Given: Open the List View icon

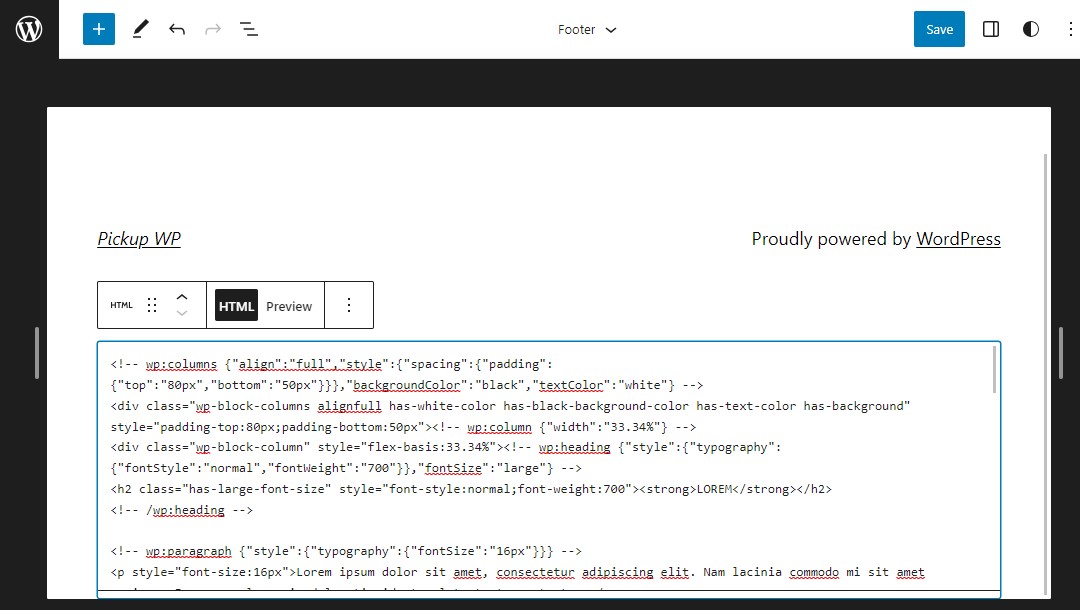Looking at the screenshot, I should (249, 29).
